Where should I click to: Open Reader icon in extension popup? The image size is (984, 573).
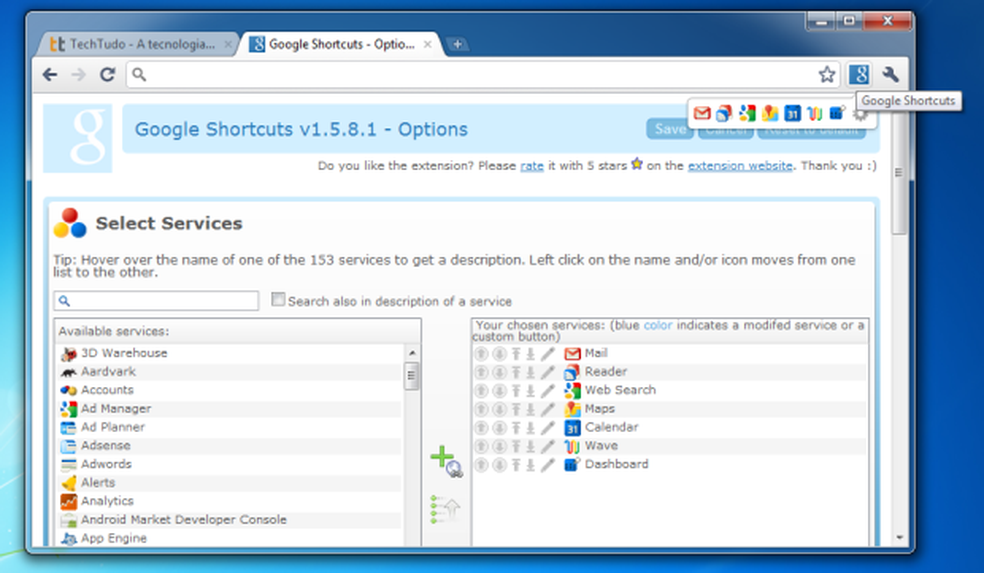point(724,114)
